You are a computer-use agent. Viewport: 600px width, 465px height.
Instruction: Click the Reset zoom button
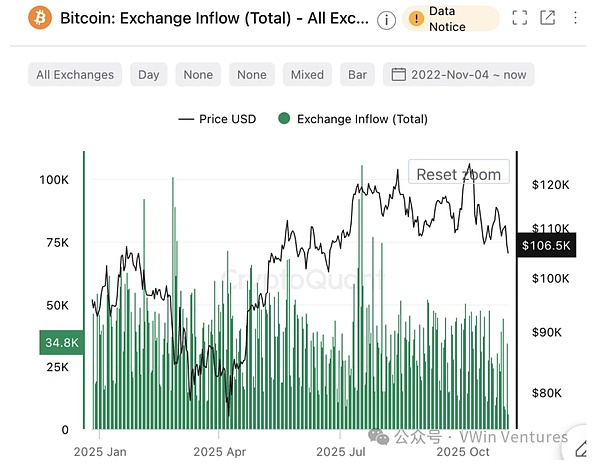[x=458, y=174]
